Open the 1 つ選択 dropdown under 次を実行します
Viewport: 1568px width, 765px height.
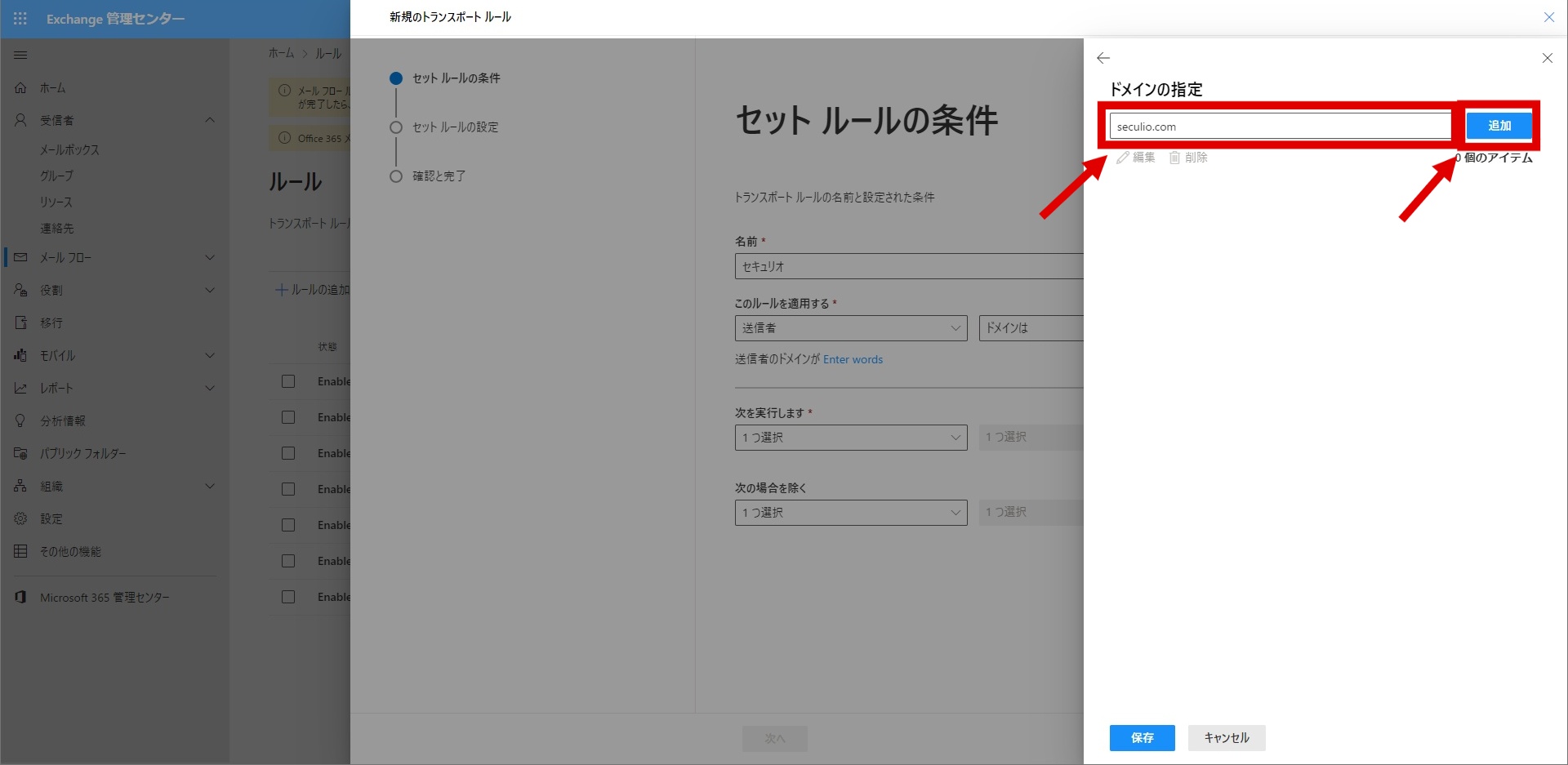click(850, 438)
